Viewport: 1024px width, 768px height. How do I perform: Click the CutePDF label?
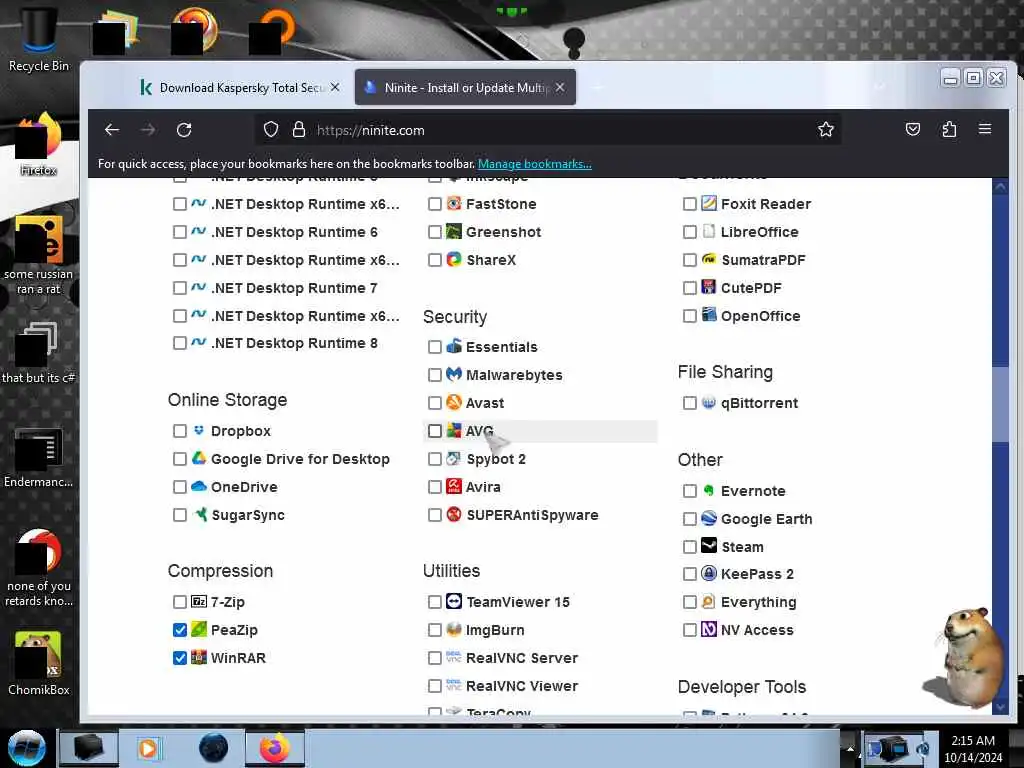751,288
